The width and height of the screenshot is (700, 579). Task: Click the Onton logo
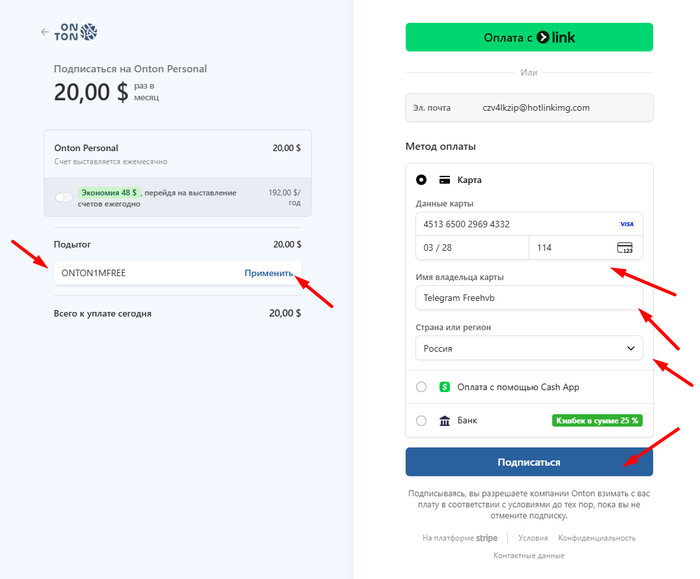click(x=75, y=32)
